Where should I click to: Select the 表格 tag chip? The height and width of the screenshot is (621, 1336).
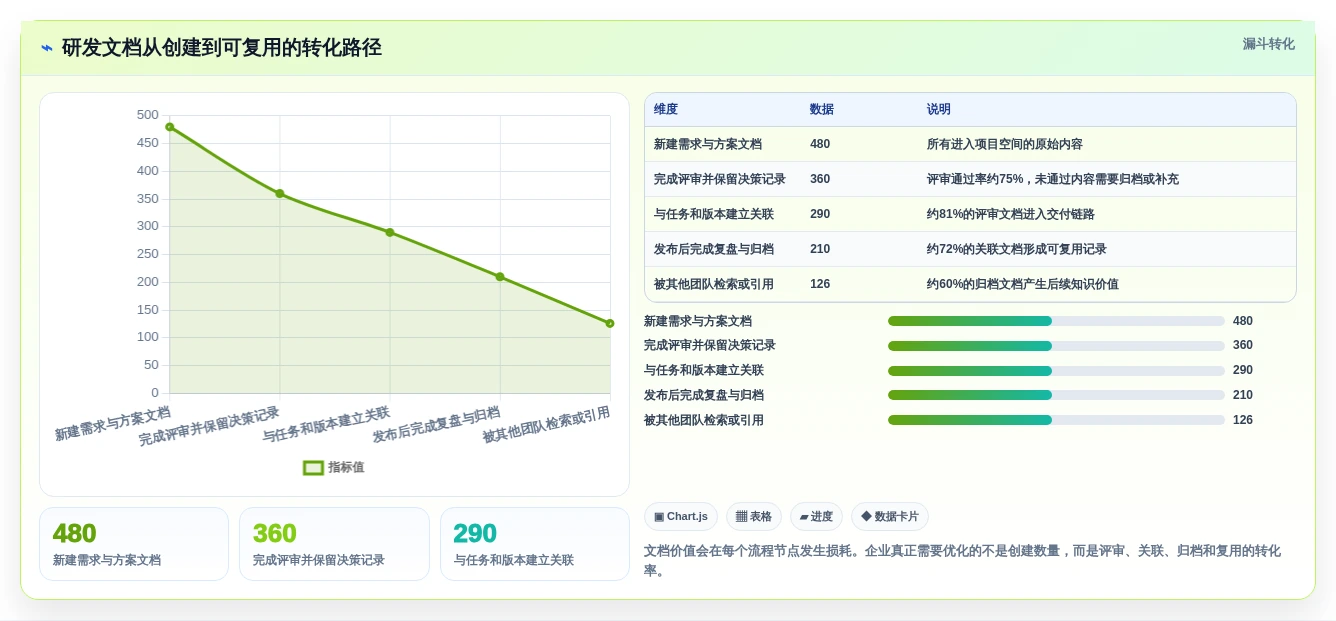pyautogui.click(x=754, y=516)
